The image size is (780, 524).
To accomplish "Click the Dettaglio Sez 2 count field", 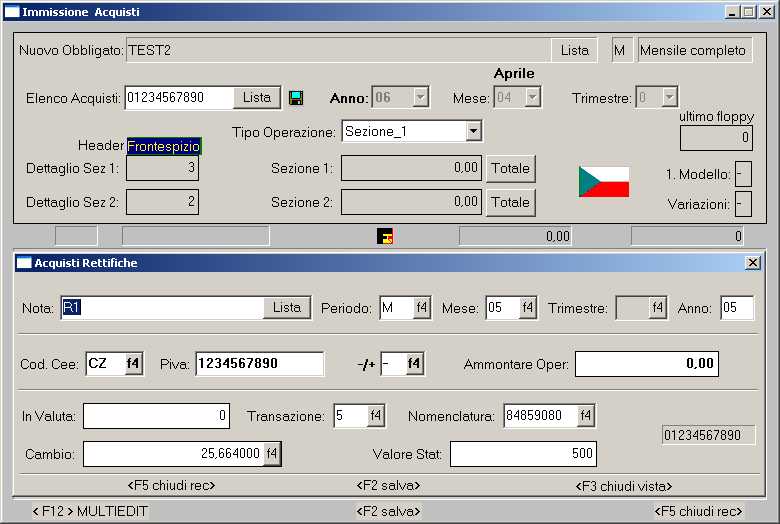I will [x=162, y=202].
